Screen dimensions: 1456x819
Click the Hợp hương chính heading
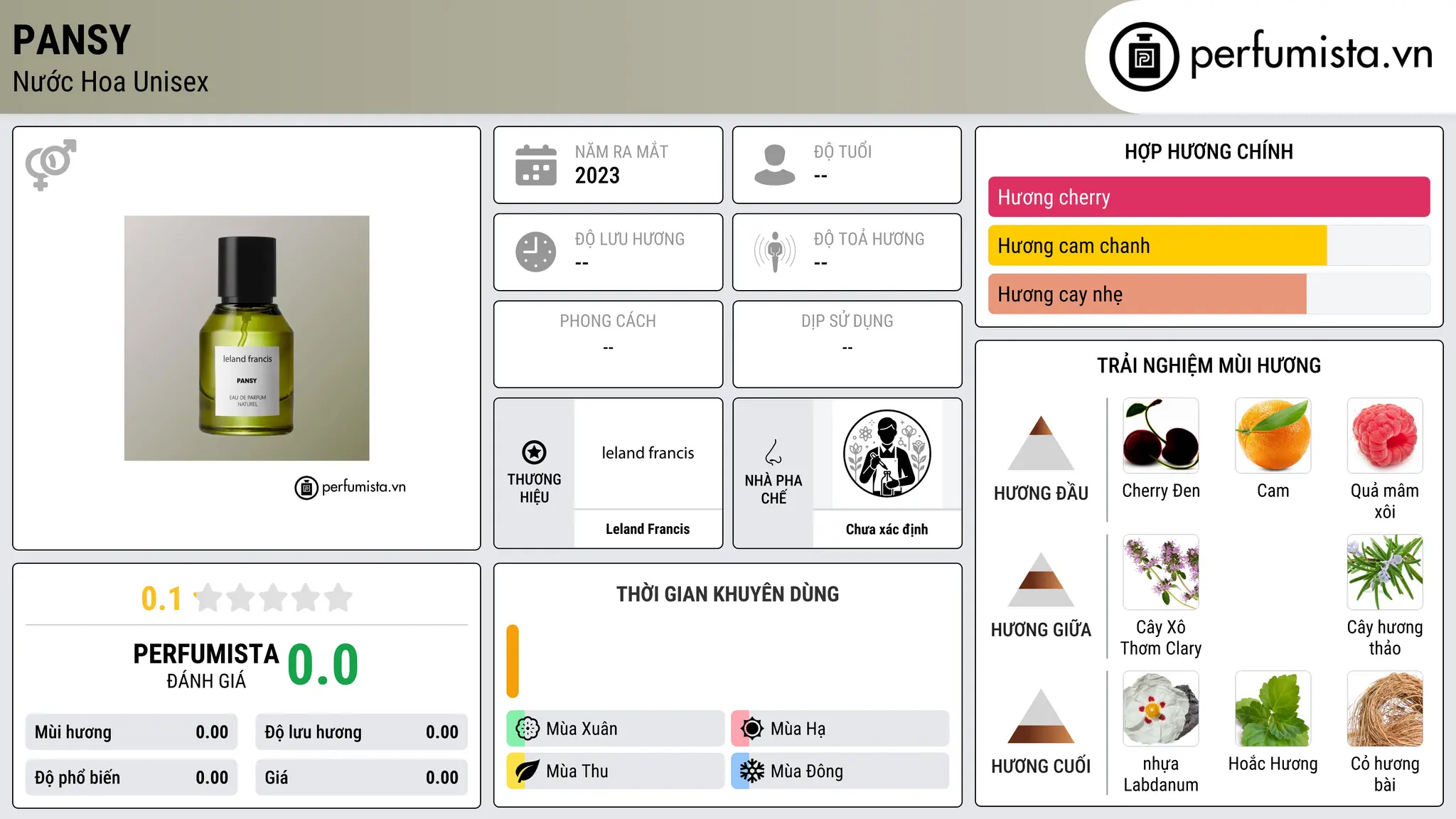tap(1209, 151)
